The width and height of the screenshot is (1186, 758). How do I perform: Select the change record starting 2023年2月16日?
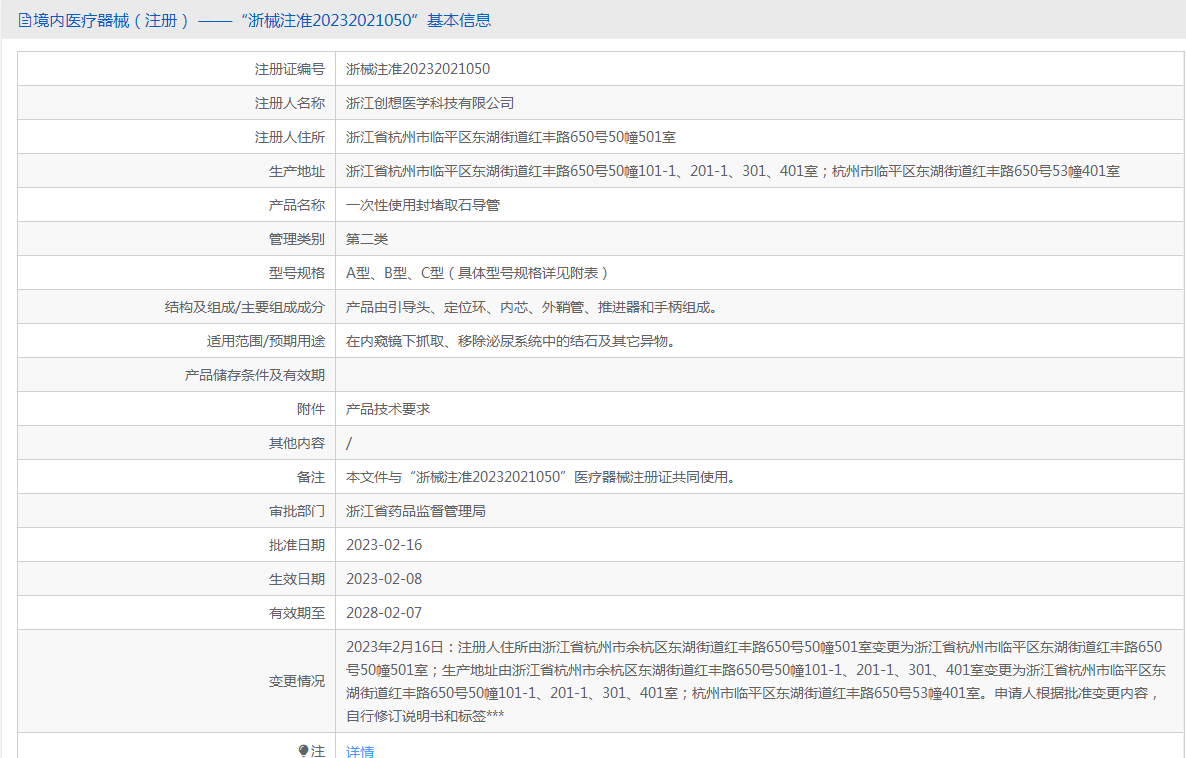tap(756, 682)
